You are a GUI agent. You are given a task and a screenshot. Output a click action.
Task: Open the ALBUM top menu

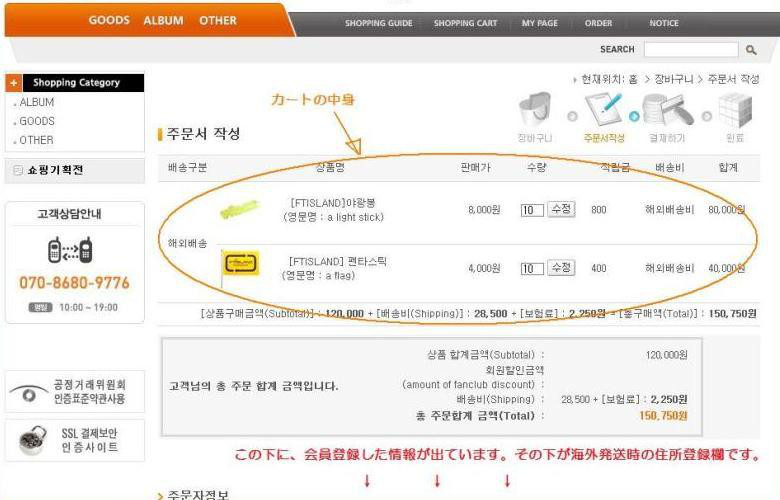pos(163,20)
